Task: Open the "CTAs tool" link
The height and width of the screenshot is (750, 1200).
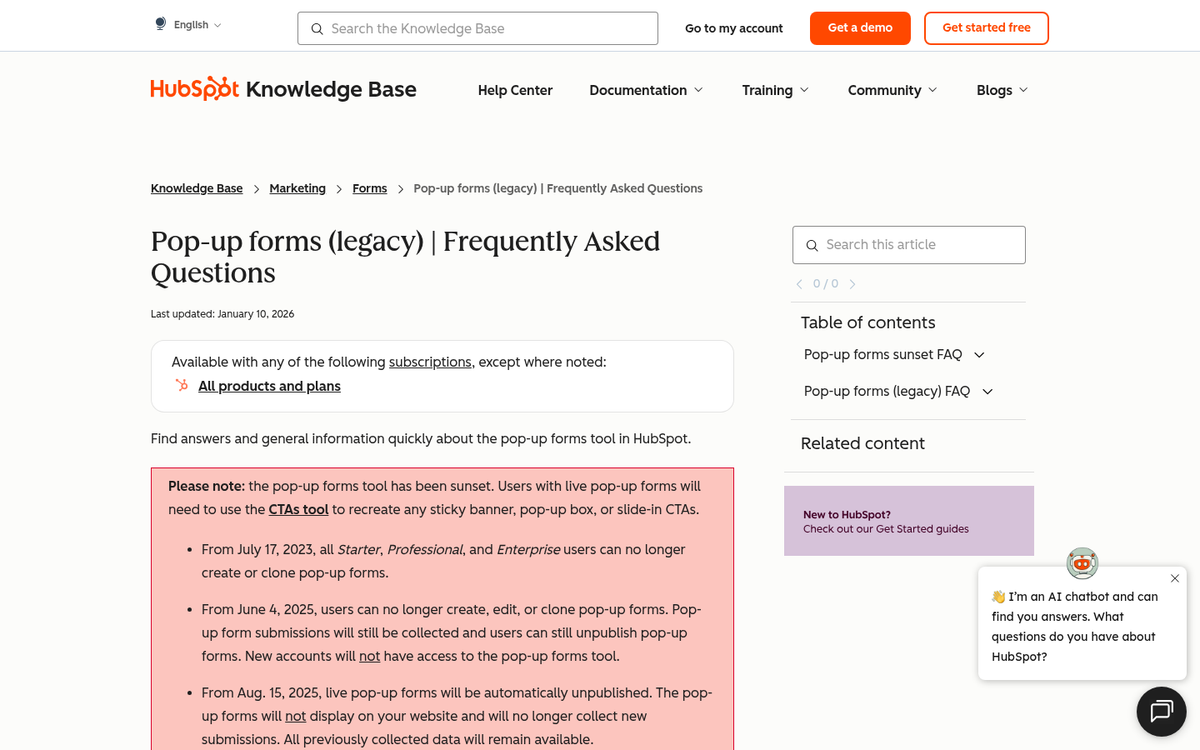Action: point(298,509)
